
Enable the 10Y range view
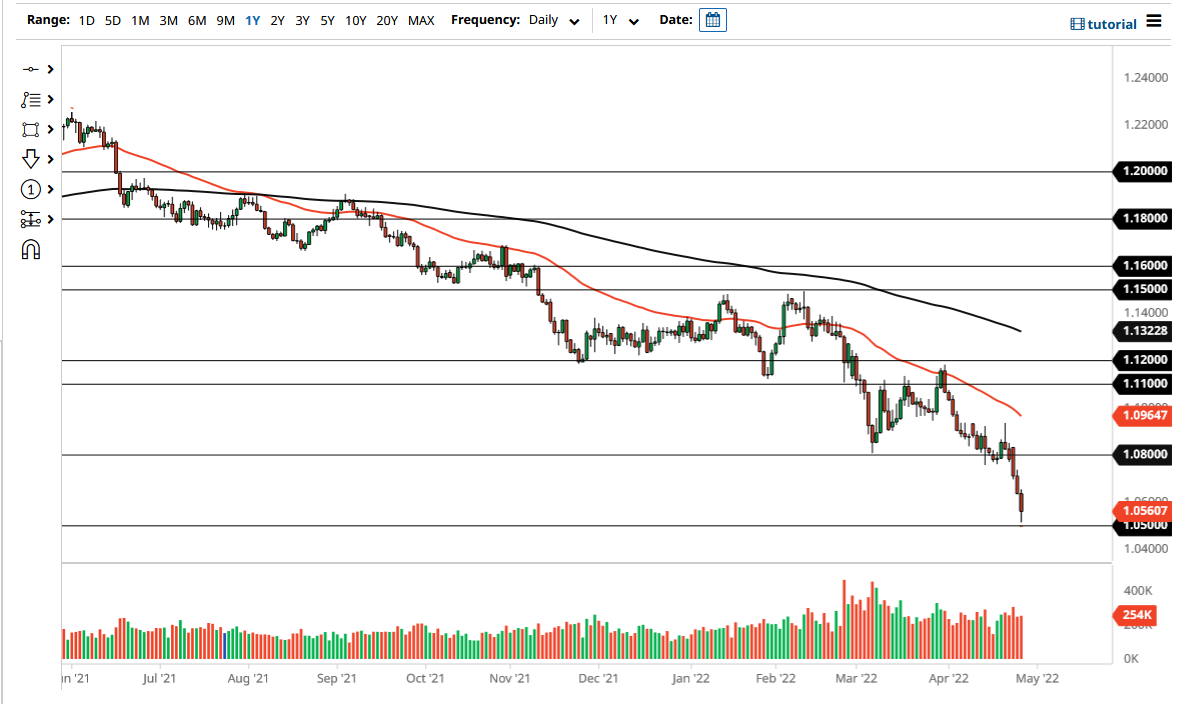tap(355, 20)
